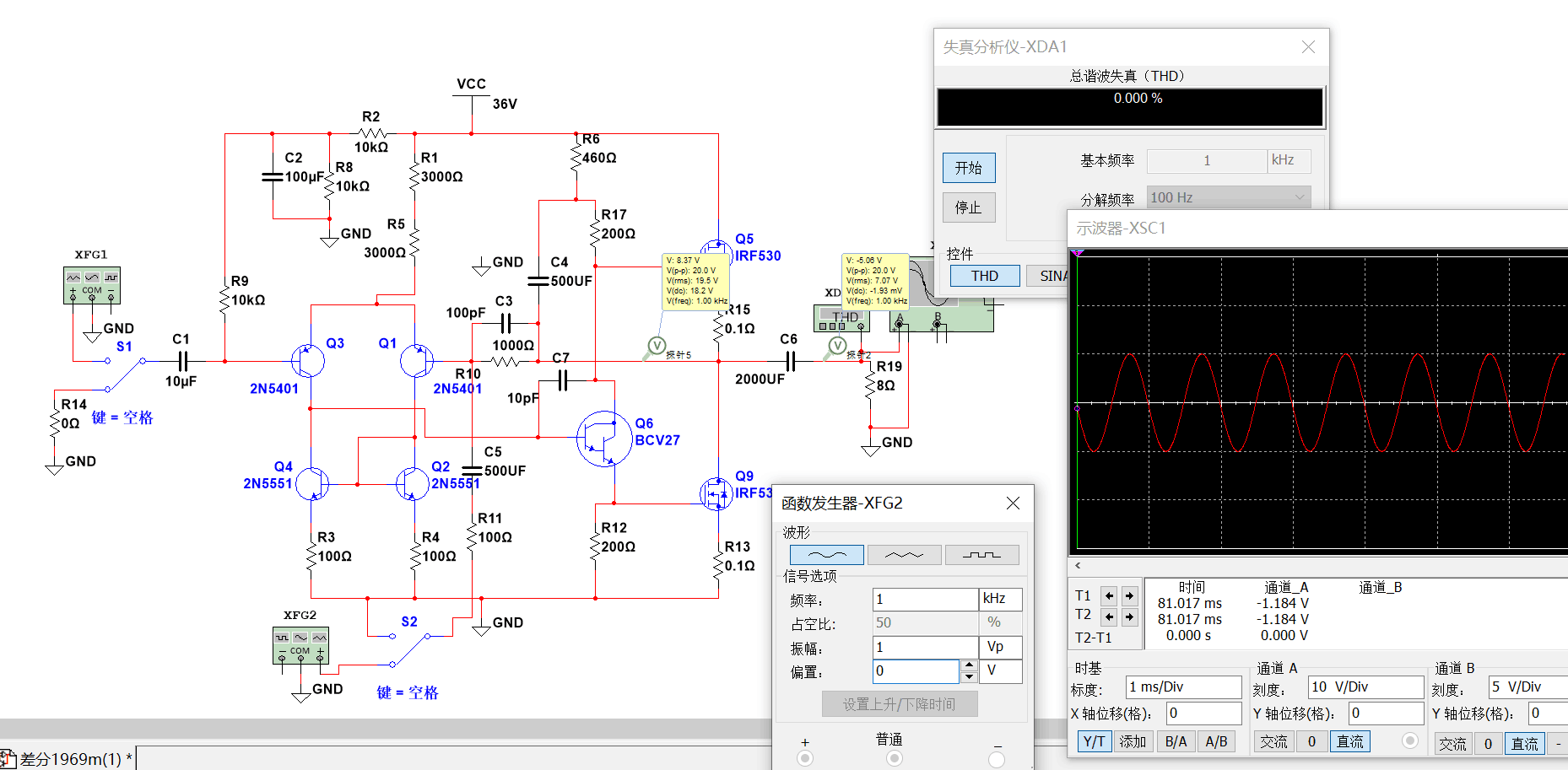Click the XFG2 function generator instrument

coord(300,646)
